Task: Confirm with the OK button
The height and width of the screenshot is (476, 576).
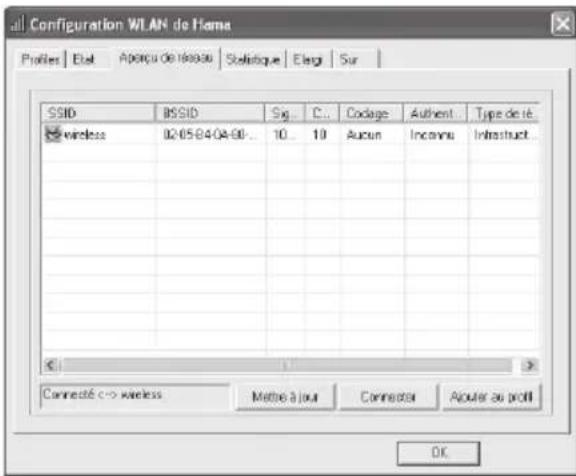Action: pyautogui.click(x=439, y=453)
